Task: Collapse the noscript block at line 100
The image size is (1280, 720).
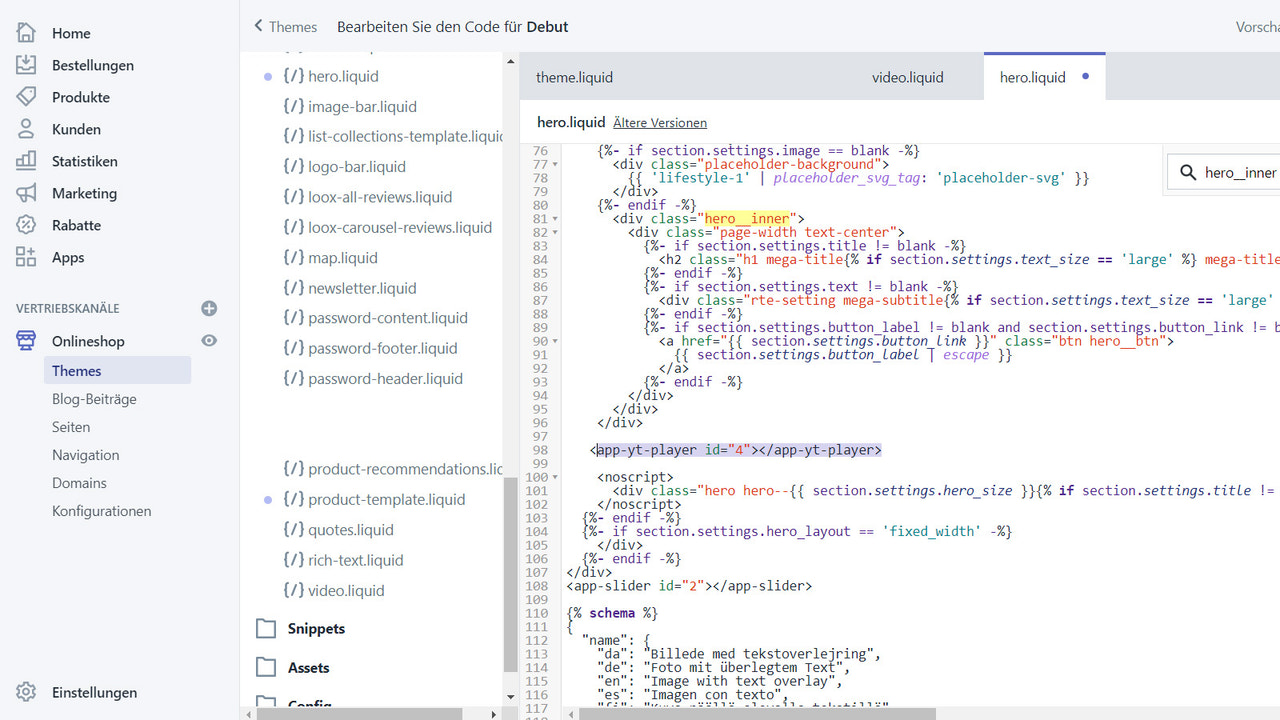Action: [554, 478]
